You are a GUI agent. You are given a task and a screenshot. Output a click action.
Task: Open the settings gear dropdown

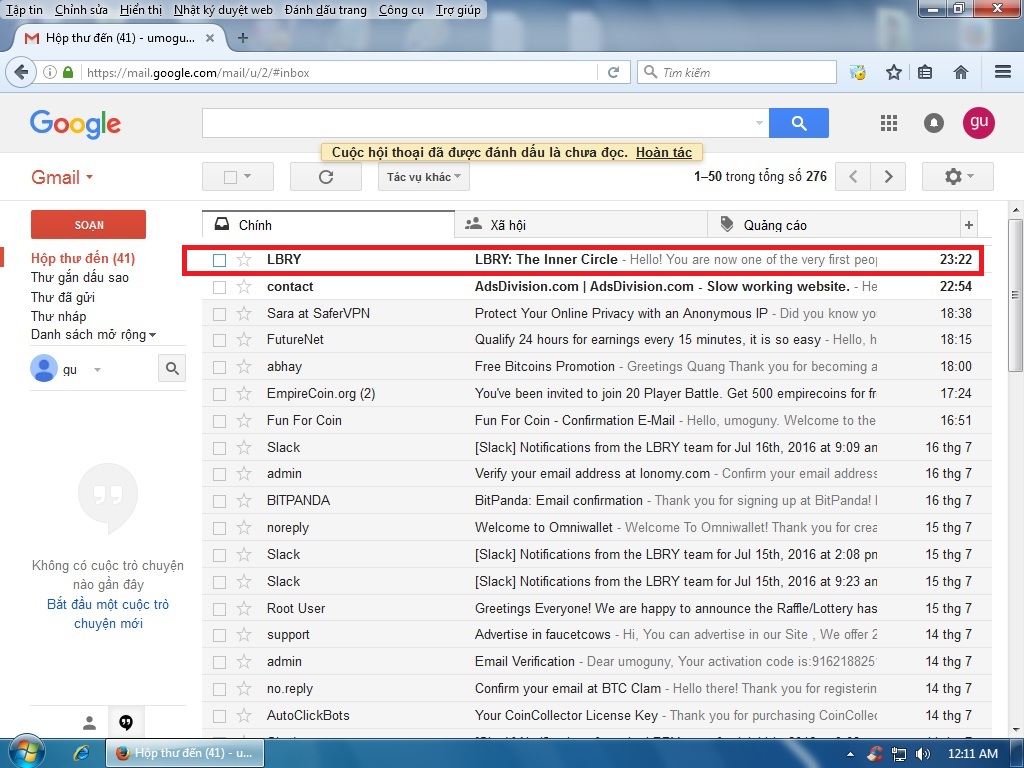[x=956, y=177]
